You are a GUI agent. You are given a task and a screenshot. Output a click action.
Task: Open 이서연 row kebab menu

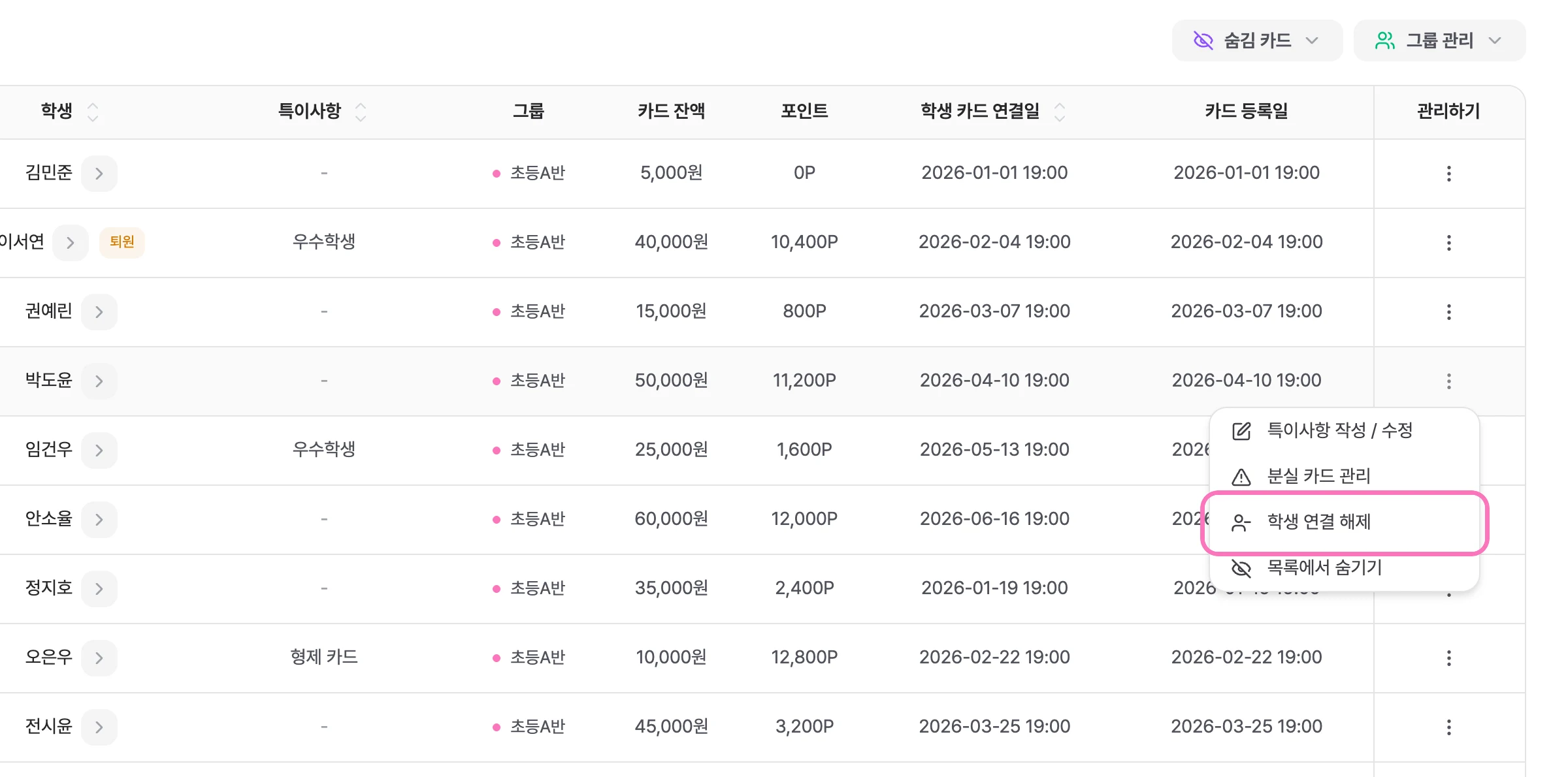[1449, 243]
